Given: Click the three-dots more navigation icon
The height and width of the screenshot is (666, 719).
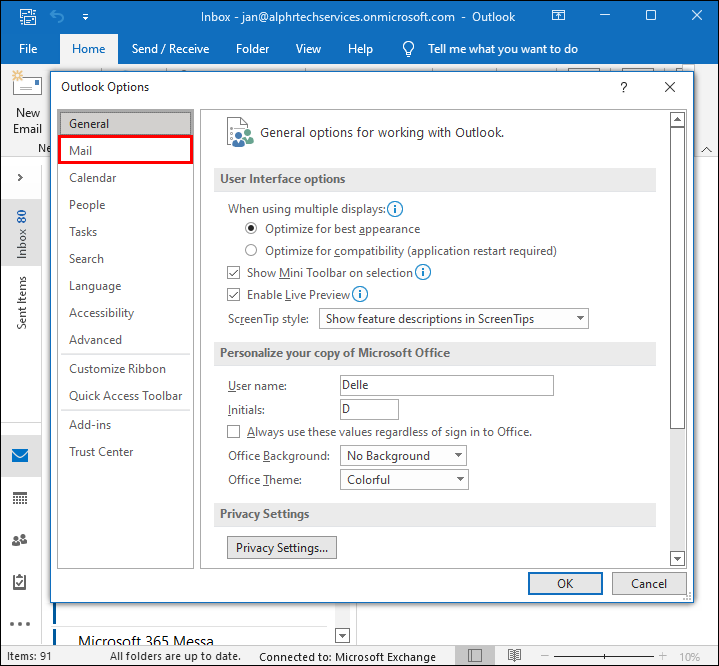Looking at the screenshot, I should click(x=20, y=624).
